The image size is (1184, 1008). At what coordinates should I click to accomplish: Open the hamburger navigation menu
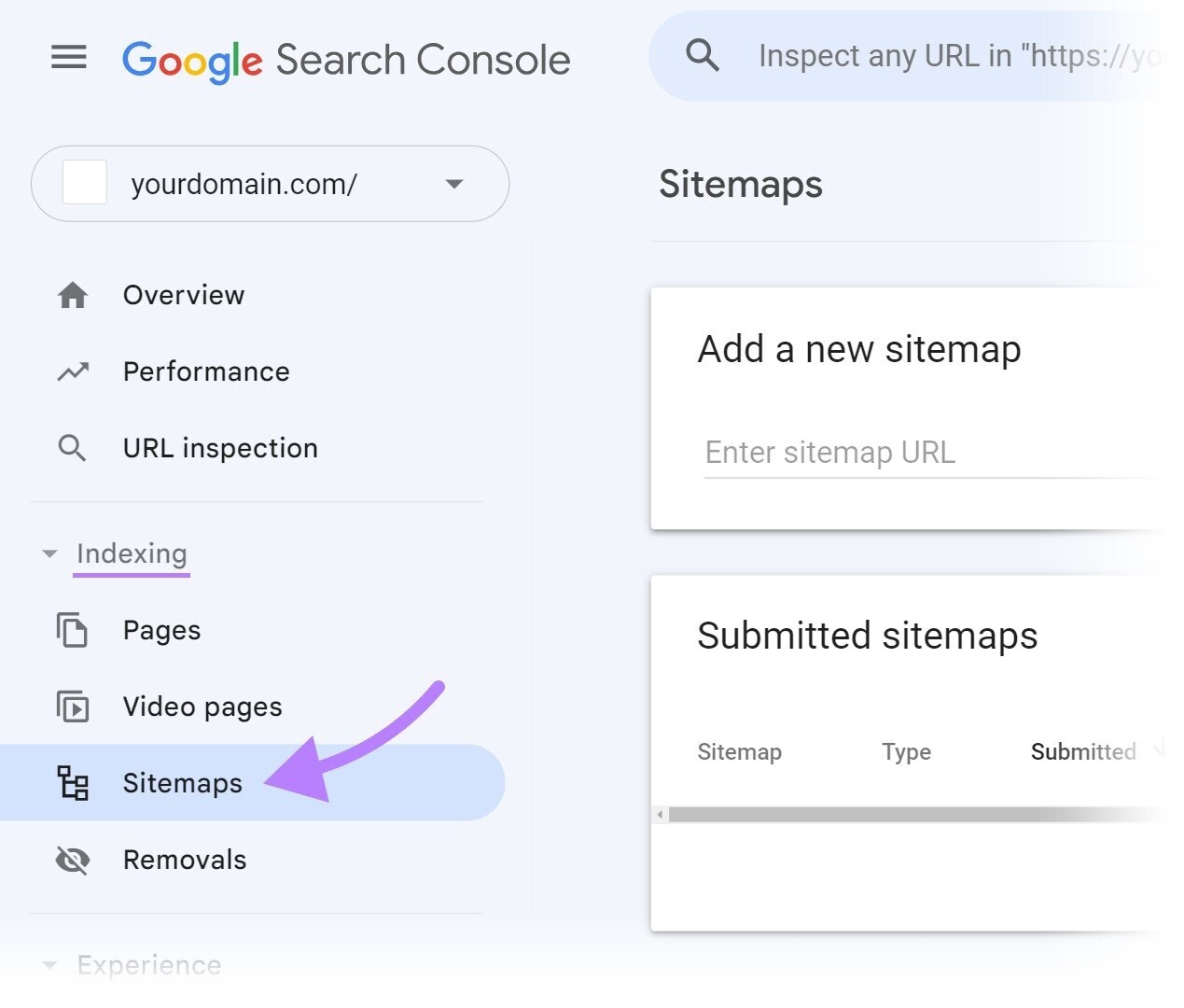(67, 57)
